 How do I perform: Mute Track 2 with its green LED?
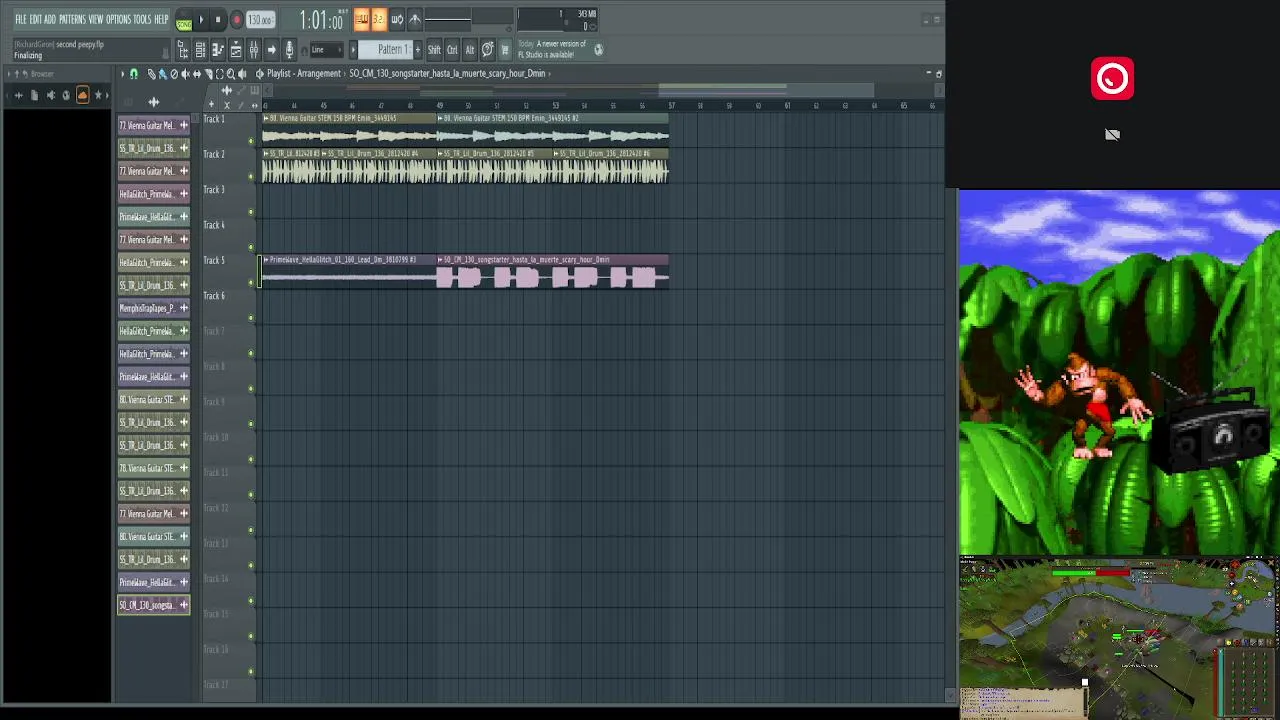point(251,176)
